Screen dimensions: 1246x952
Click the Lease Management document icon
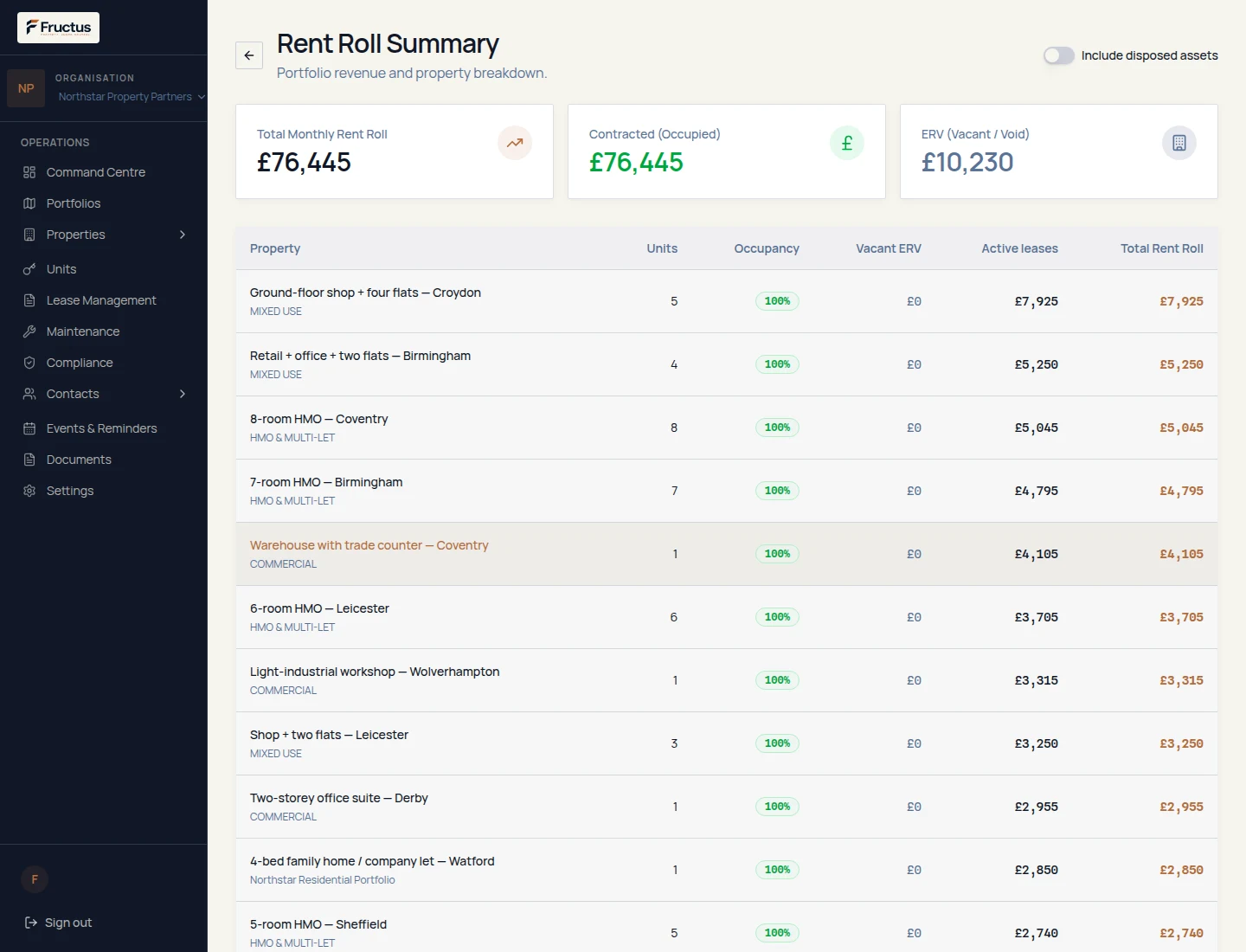tap(29, 300)
